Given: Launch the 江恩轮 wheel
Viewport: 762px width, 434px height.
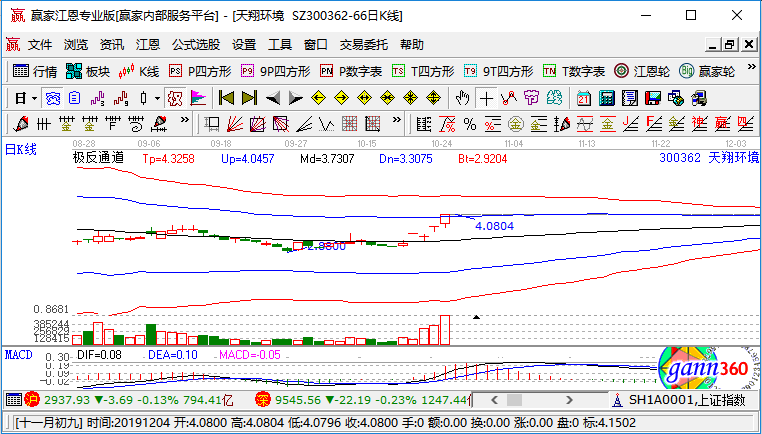Looking at the screenshot, I should pyautogui.click(x=641, y=72).
